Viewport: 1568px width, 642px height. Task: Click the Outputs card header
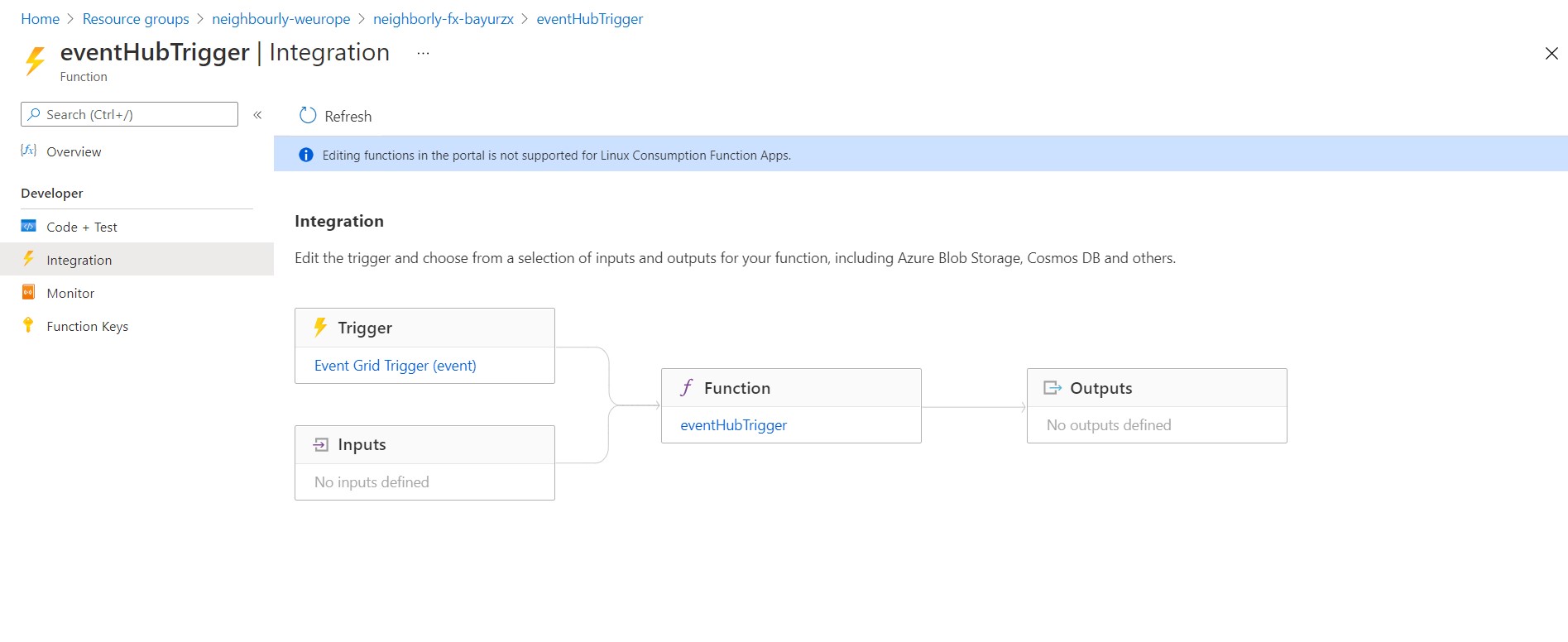point(1157,388)
